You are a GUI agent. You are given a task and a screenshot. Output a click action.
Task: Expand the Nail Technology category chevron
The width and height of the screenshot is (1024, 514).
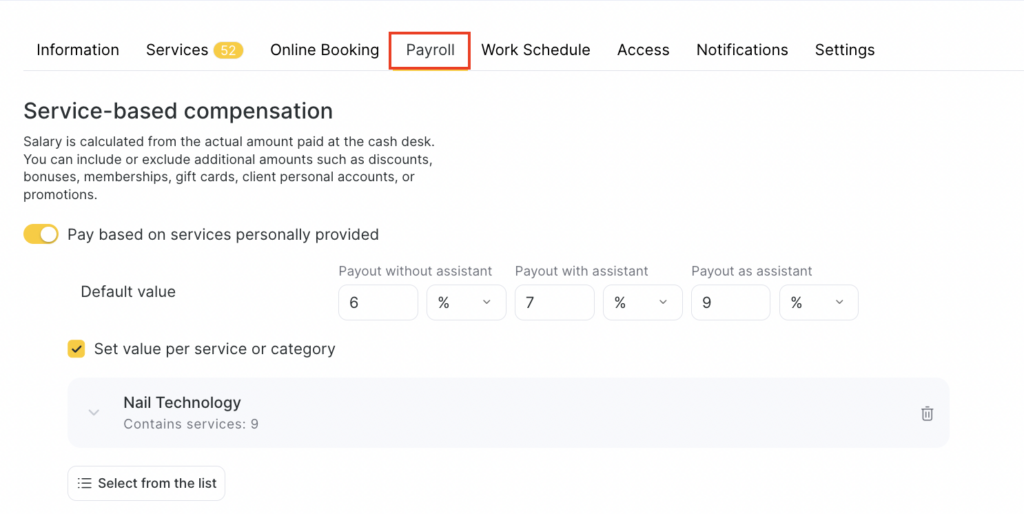click(x=94, y=412)
